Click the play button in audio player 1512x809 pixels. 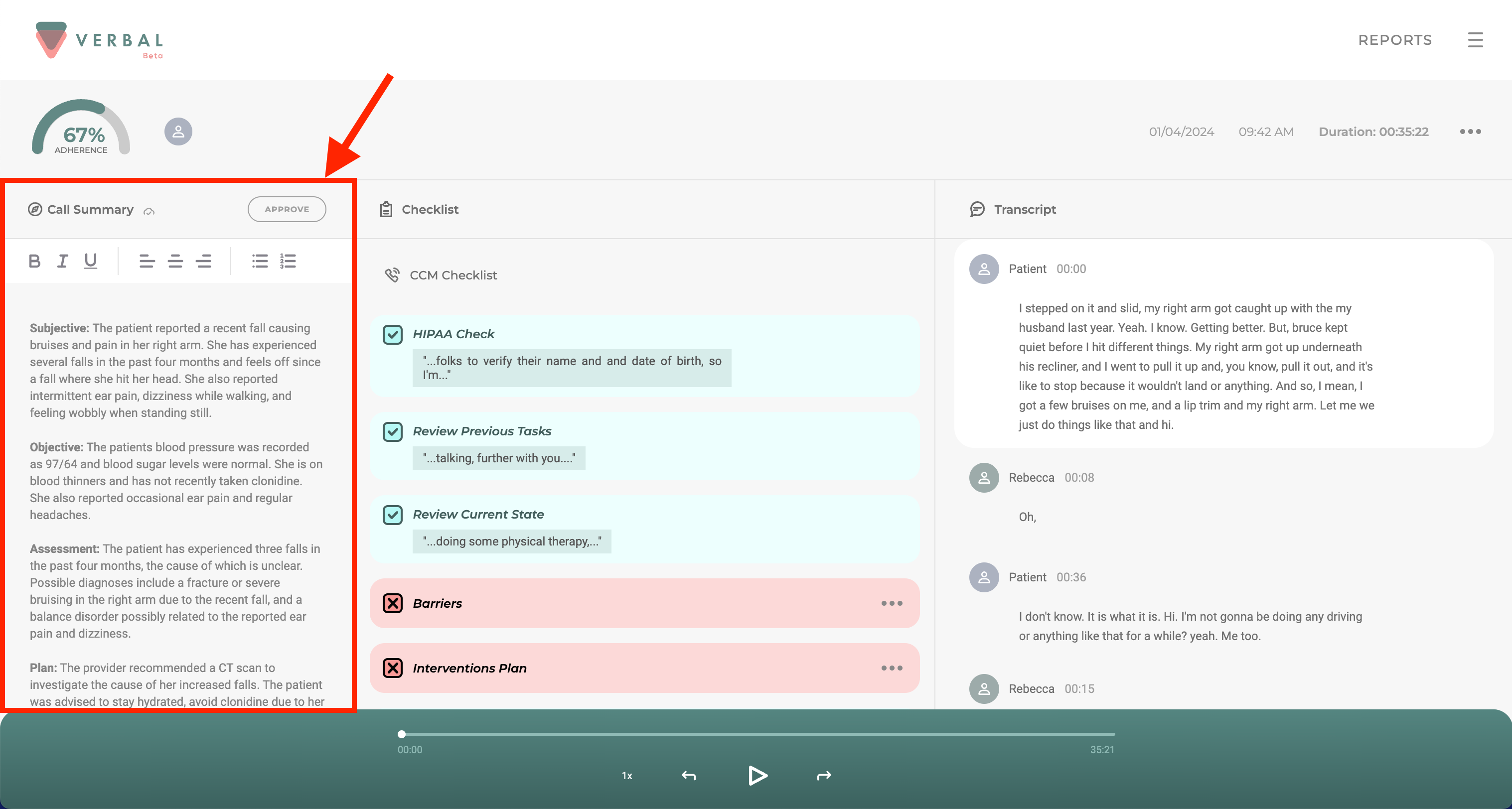[757, 776]
